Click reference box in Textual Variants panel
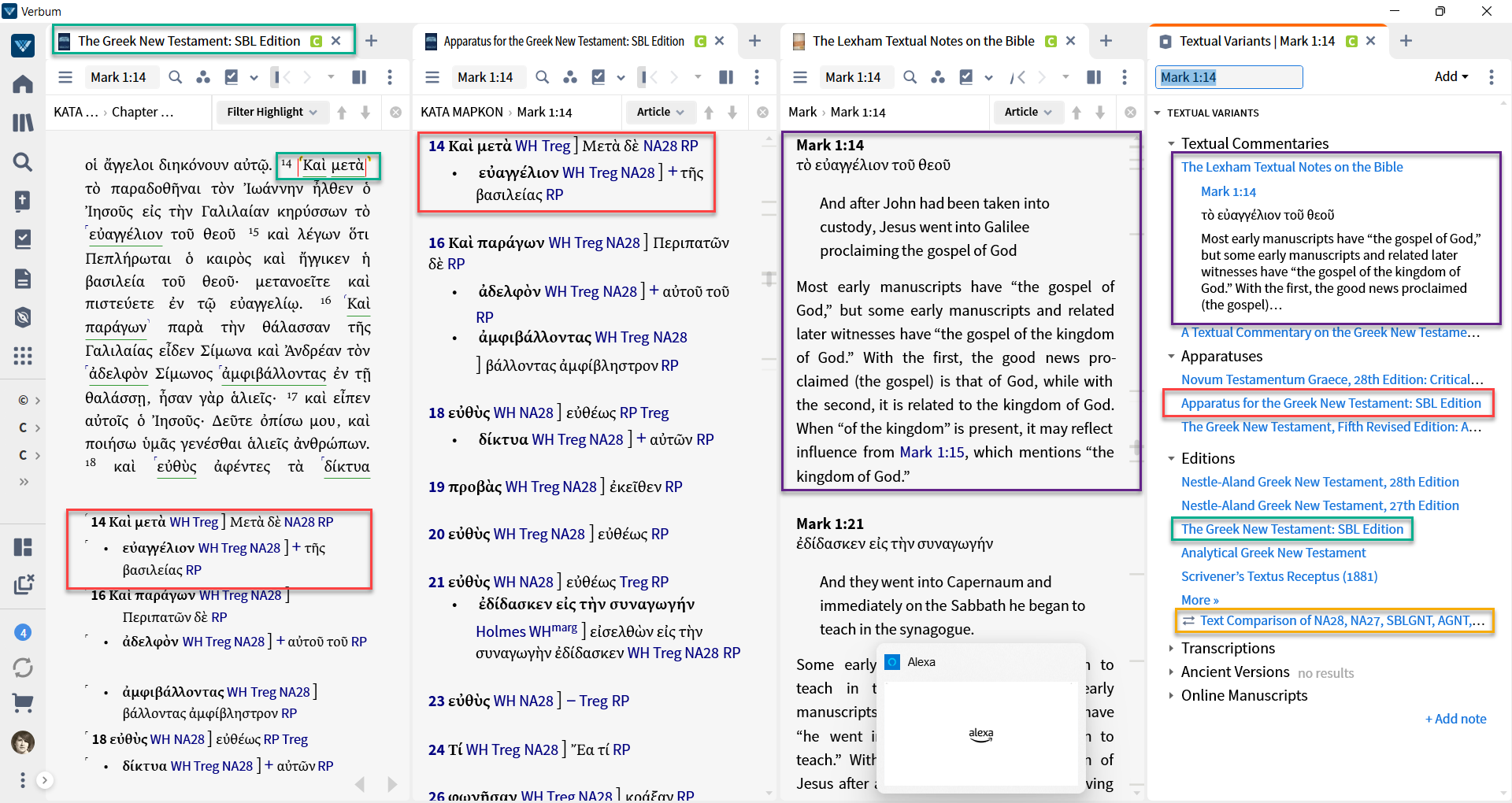The height and width of the screenshot is (803, 1512). pos(1229,77)
